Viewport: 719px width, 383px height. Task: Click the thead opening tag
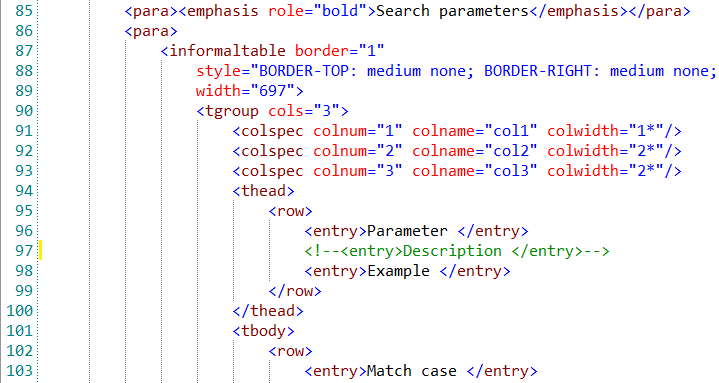[264, 191]
